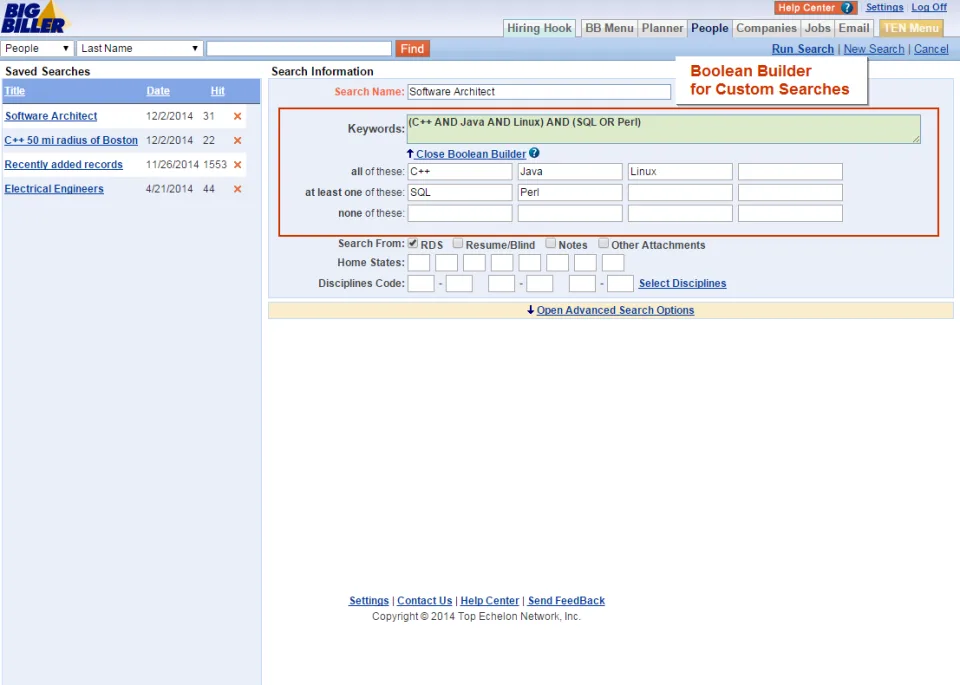Delete the Software Architect saved search

(x=238, y=116)
